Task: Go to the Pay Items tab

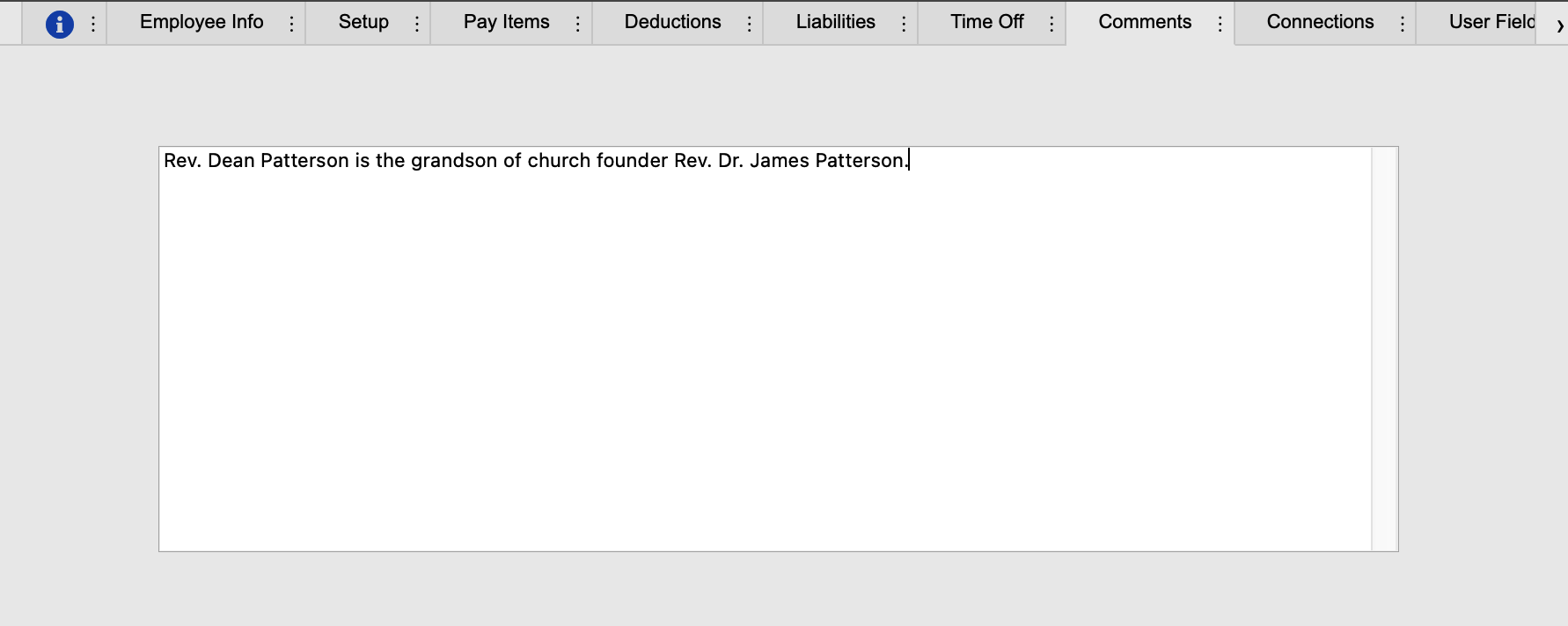Action: tap(506, 22)
